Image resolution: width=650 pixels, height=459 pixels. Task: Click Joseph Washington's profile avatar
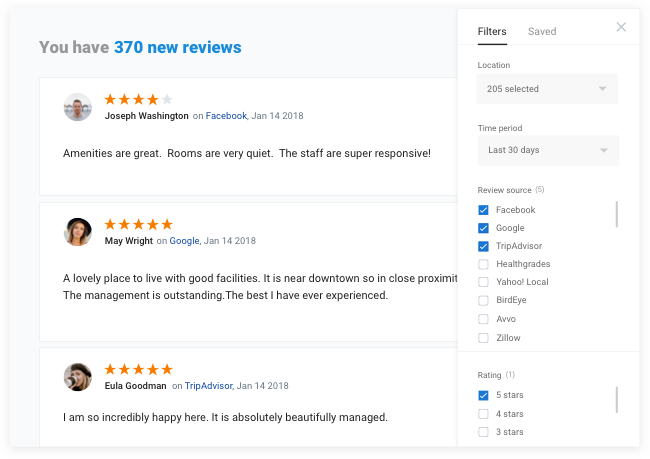click(78, 107)
